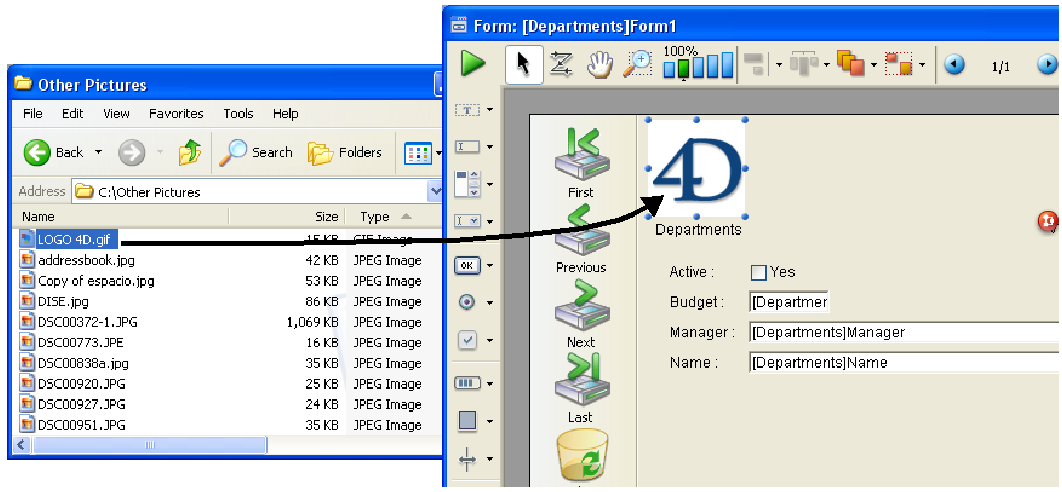
Task: Sort by Type column header
Action: coord(394,217)
